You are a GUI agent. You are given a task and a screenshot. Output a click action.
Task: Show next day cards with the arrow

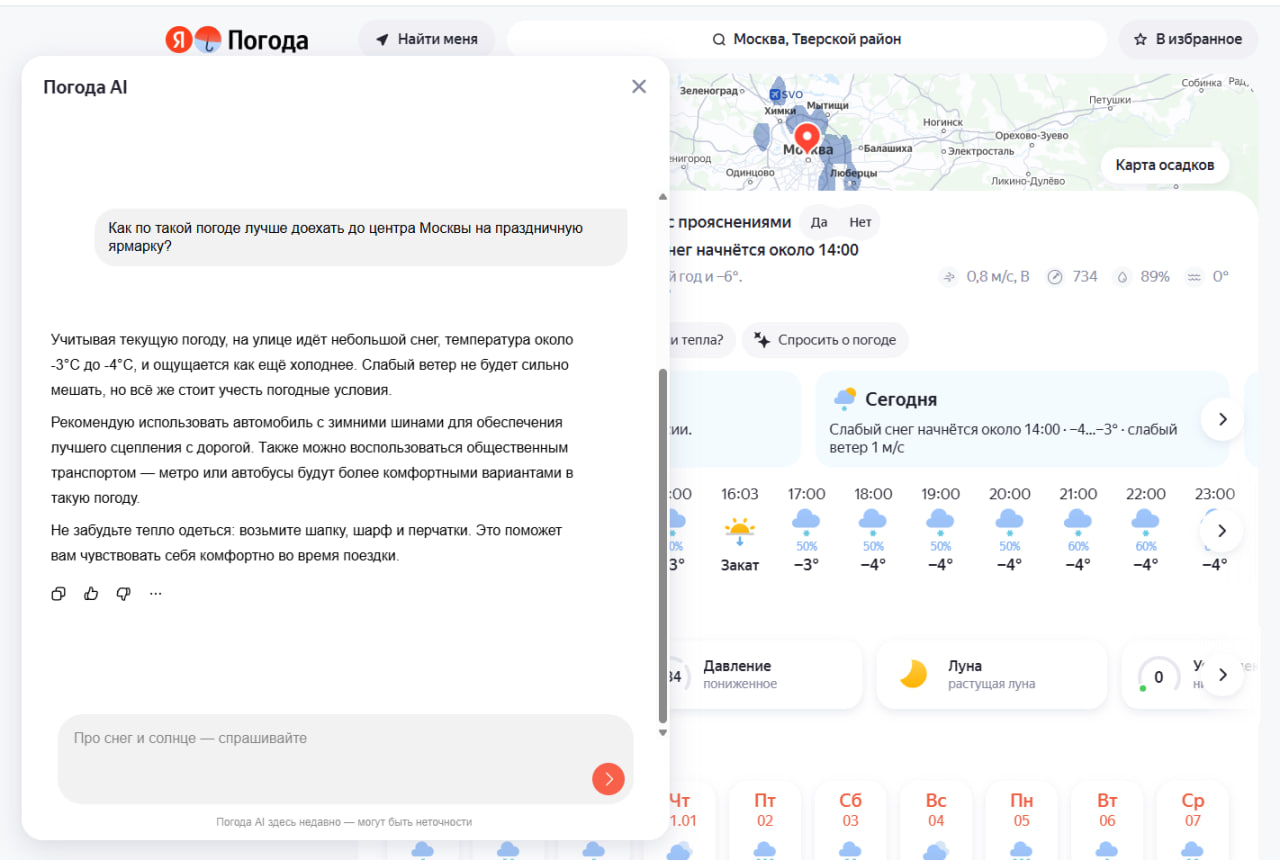pyautogui.click(x=1222, y=419)
